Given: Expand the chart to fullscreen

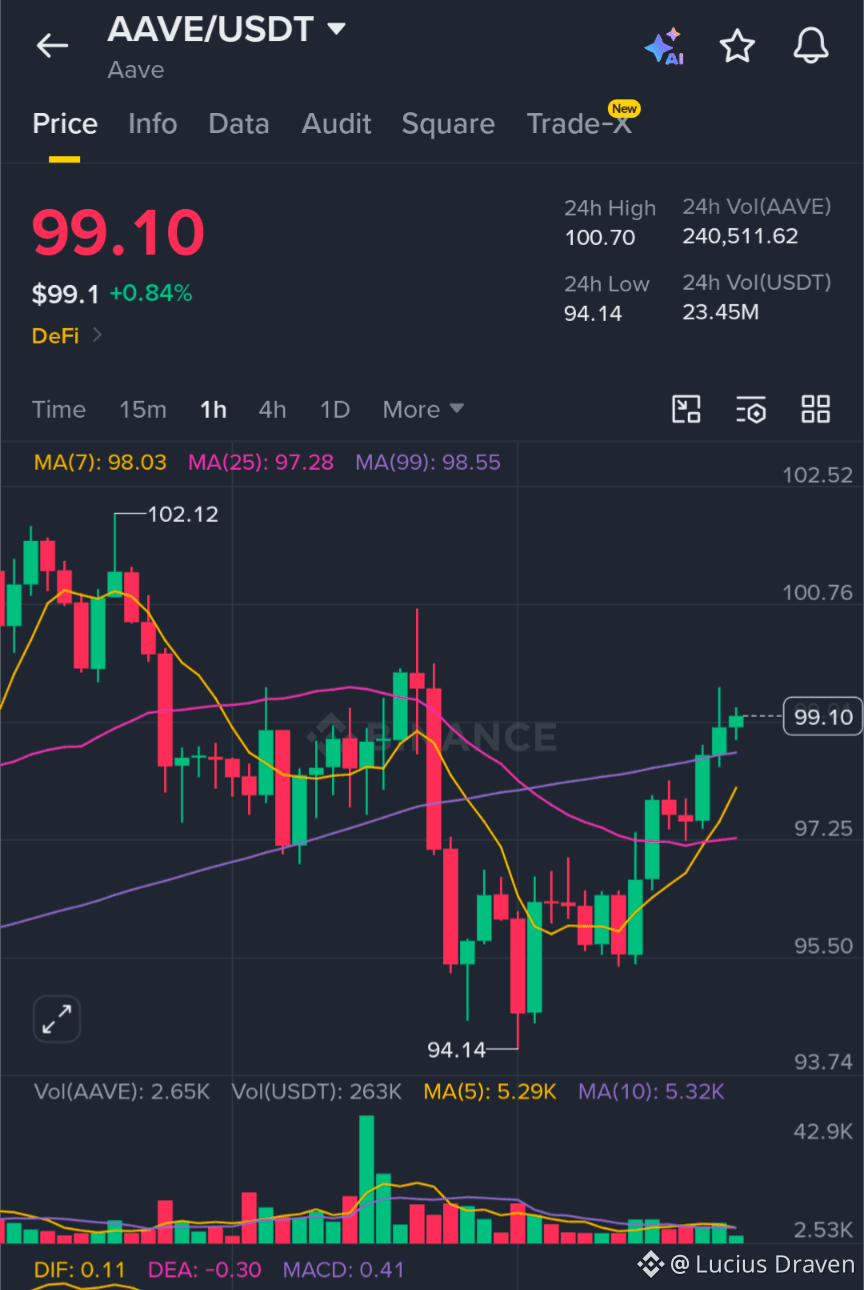Looking at the screenshot, I should (x=56, y=1019).
